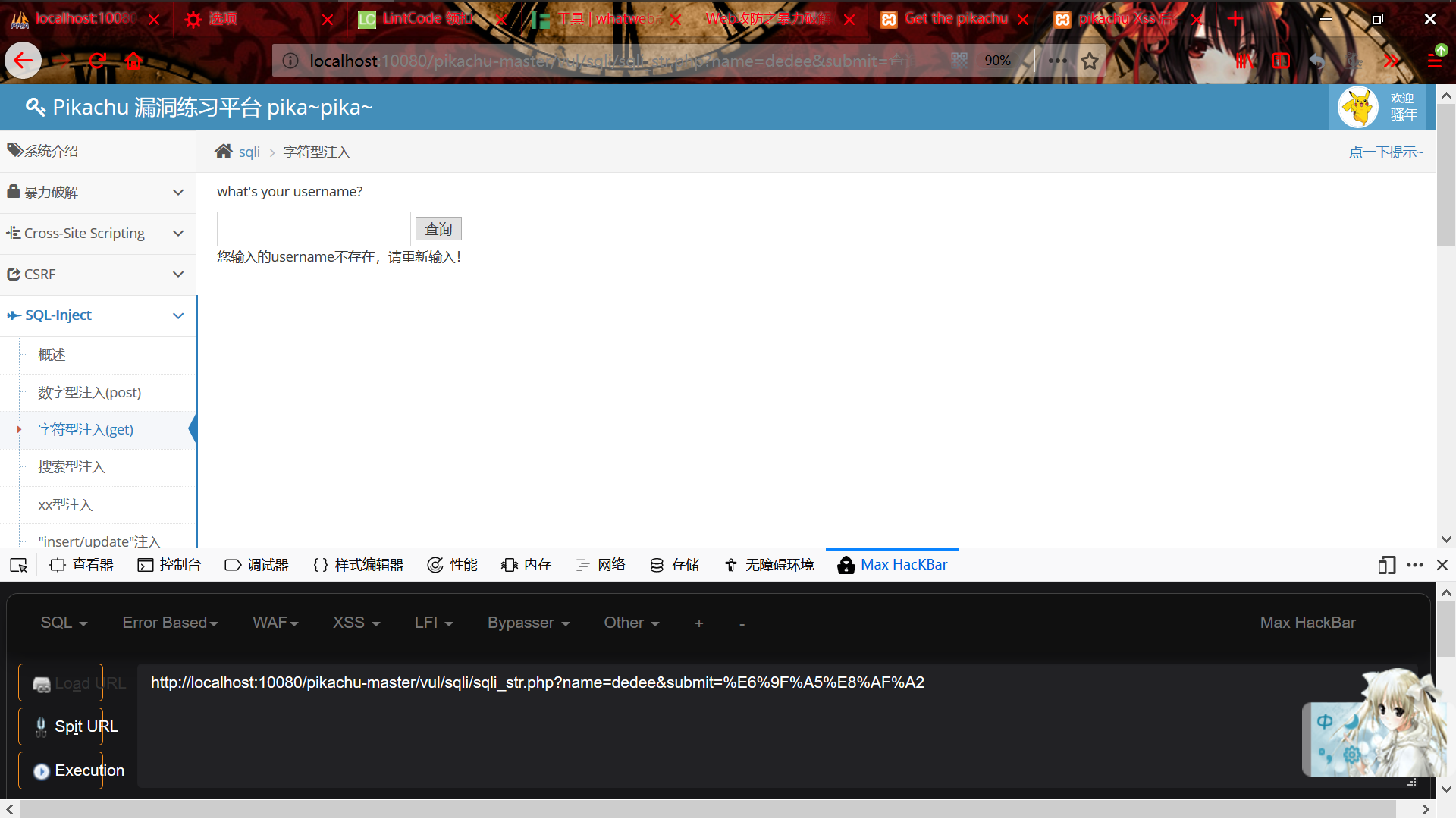Viewport: 1456px width, 819px height.
Task: Click the 查询 submit button
Action: click(438, 229)
